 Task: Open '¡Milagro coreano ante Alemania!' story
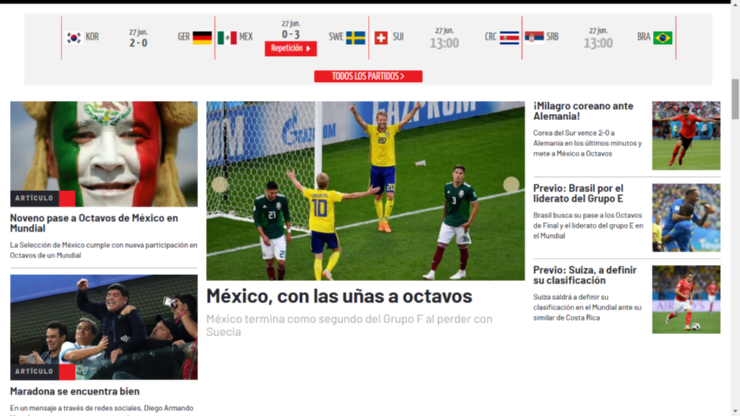tap(583, 110)
